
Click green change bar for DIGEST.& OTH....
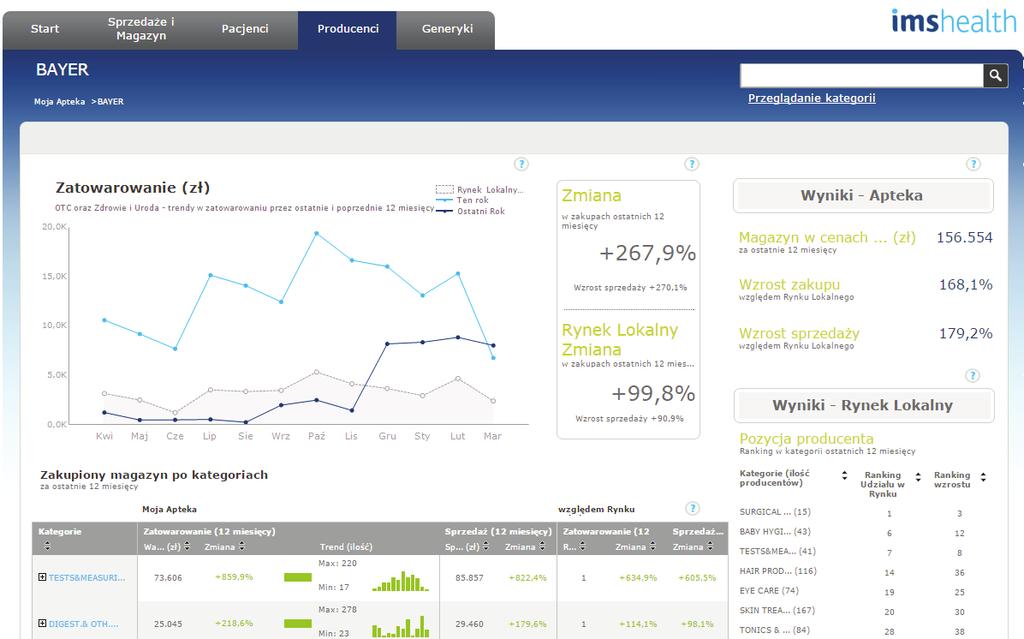click(298, 623)
